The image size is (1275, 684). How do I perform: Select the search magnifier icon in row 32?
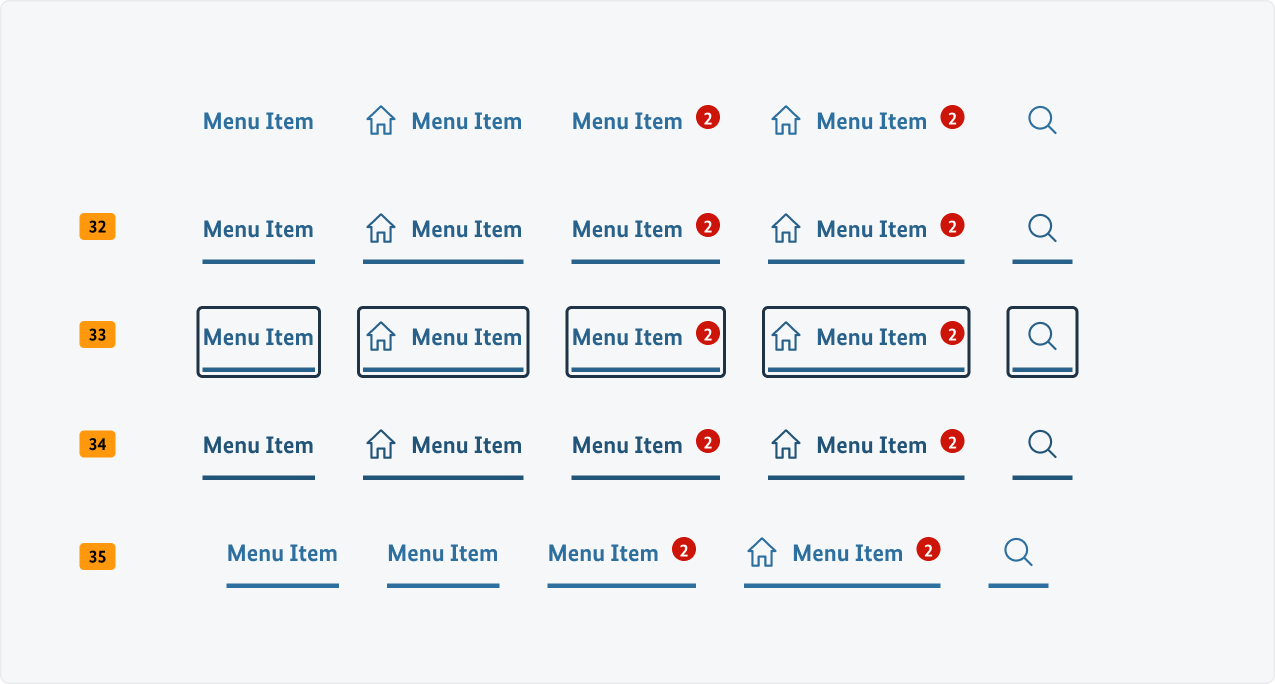click(x=1041, y=228)
